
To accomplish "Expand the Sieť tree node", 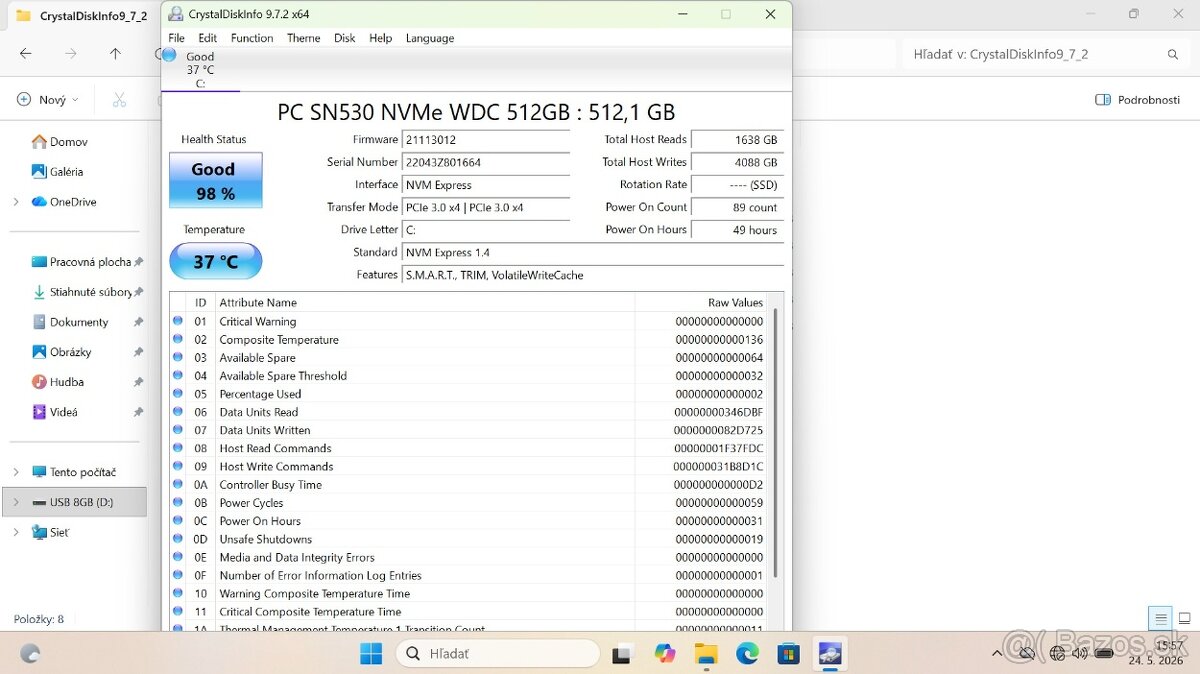I will (16, 532).
